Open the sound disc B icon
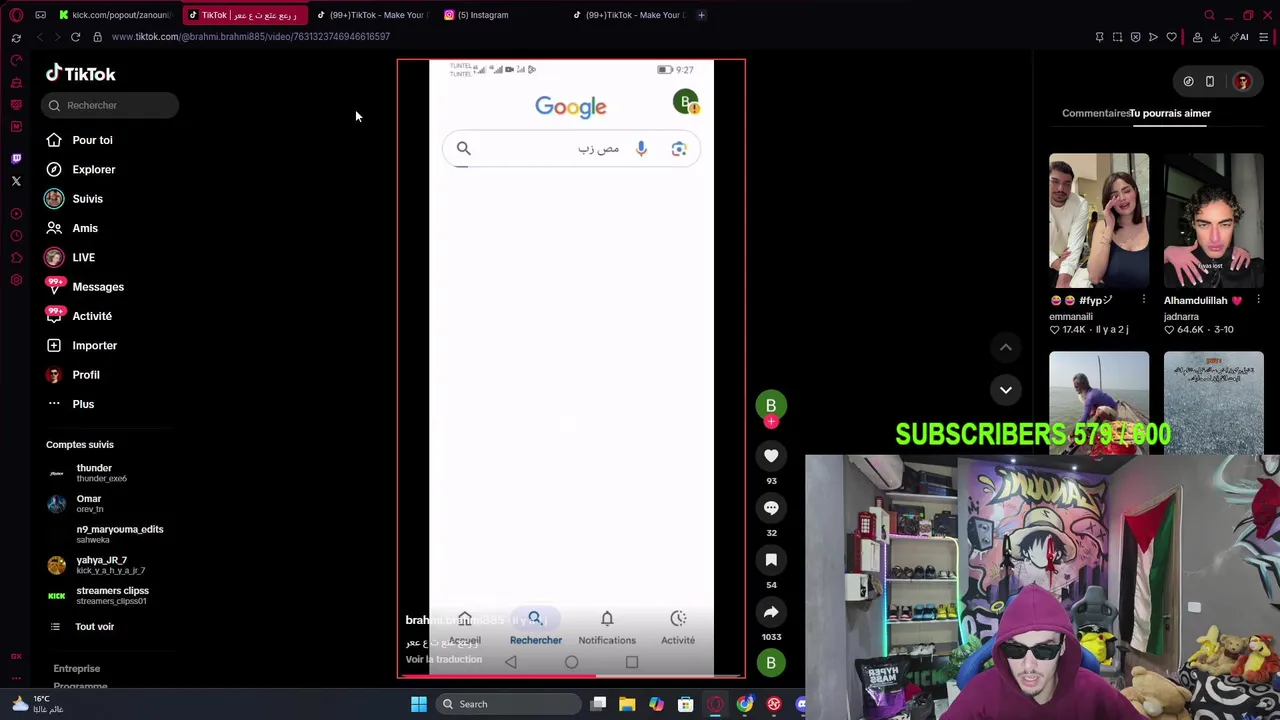 [x=771, y=663]
